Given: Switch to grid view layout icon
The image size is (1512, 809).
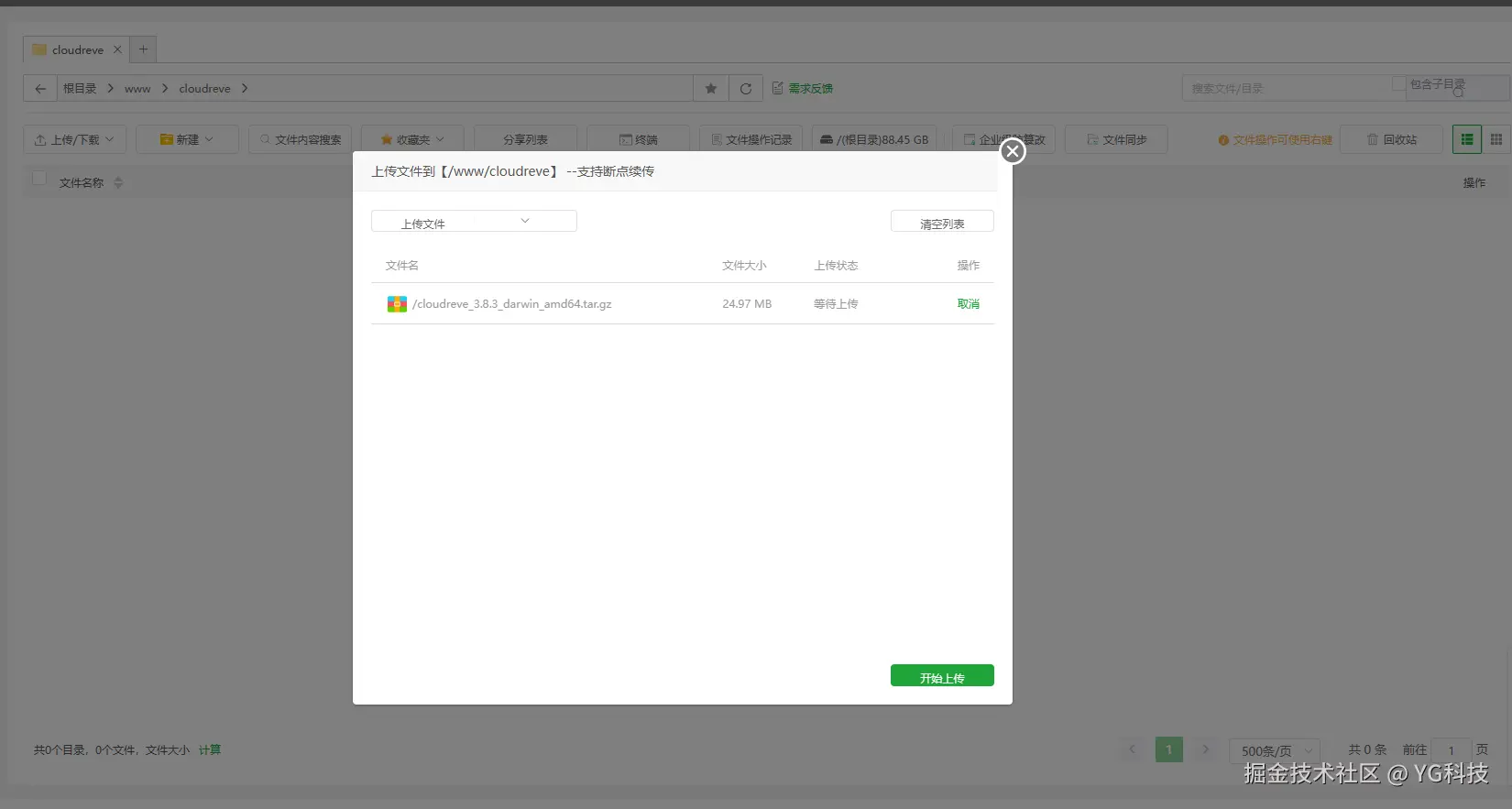Looking at the screenshot, I should coord(1496,139).
